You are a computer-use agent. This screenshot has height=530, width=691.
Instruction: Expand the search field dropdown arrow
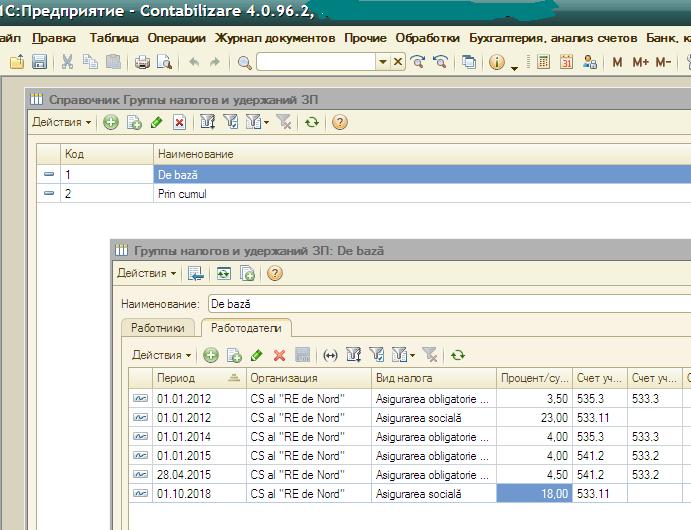pos(383,62)
